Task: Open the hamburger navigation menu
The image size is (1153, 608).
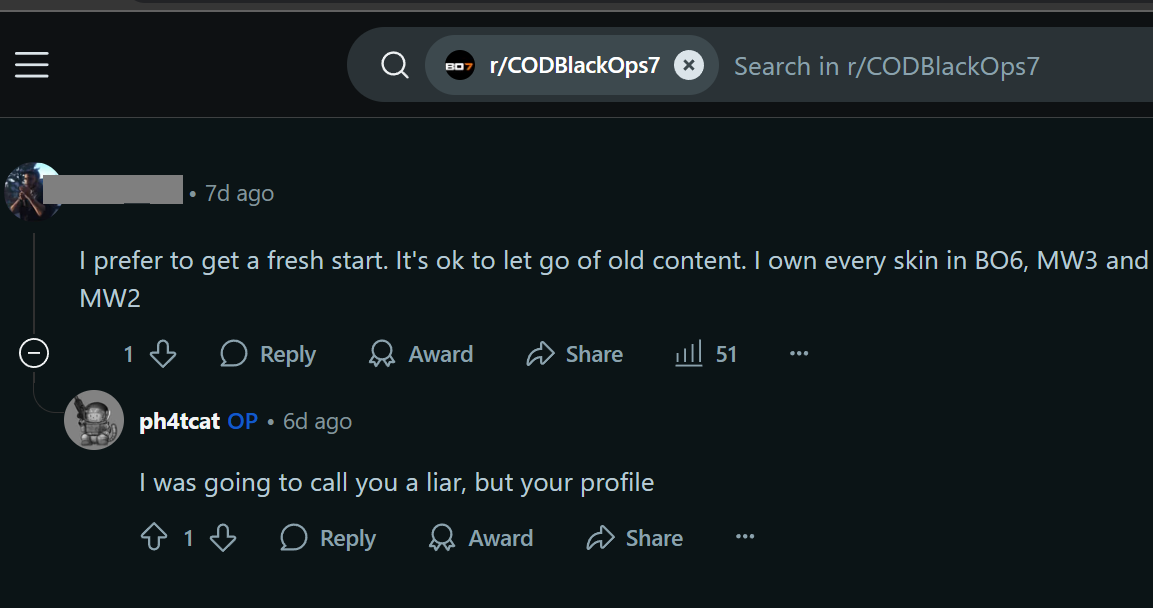Action: click(32, 65)
